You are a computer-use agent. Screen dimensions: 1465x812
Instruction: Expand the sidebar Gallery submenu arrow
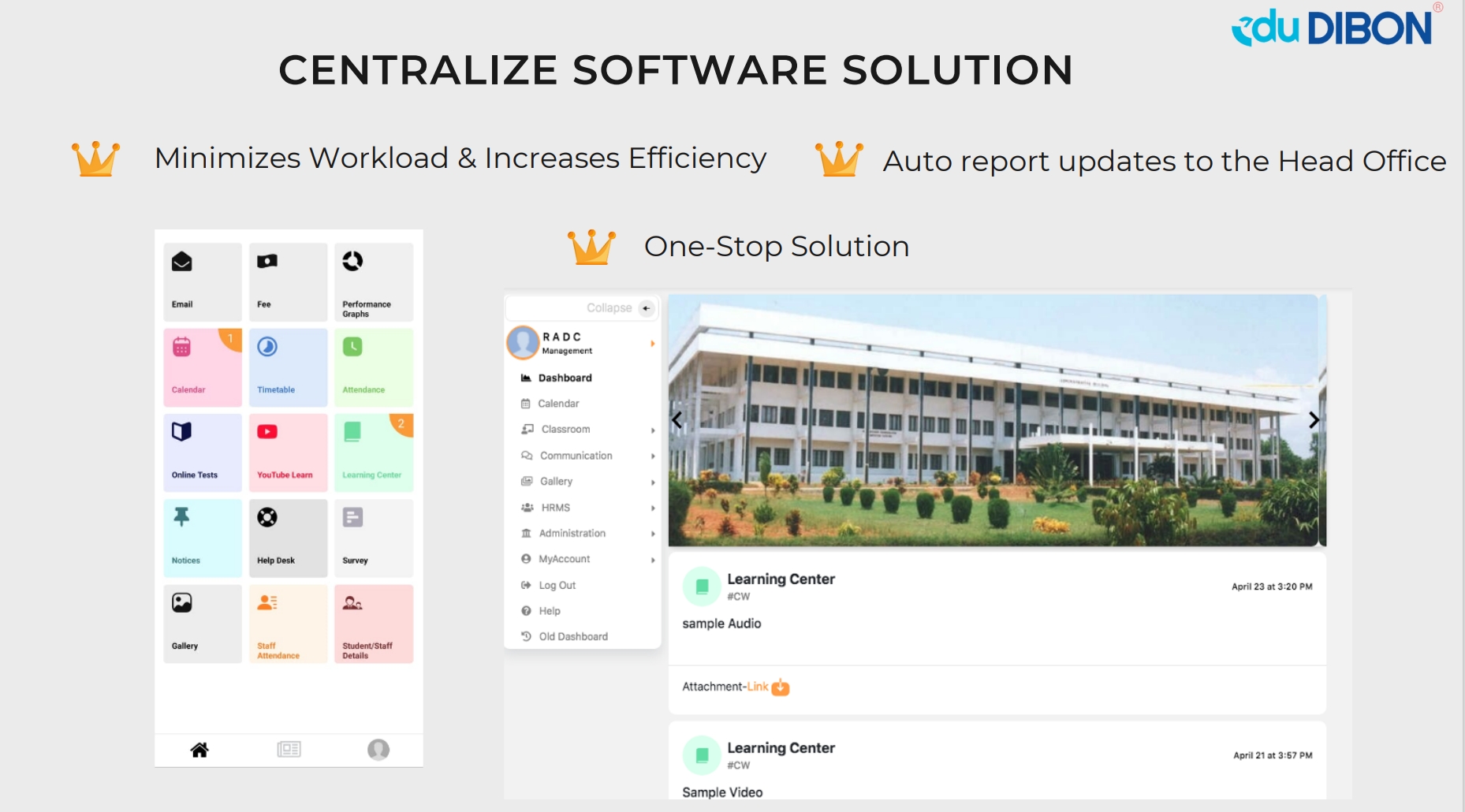(x=653, y=482)
